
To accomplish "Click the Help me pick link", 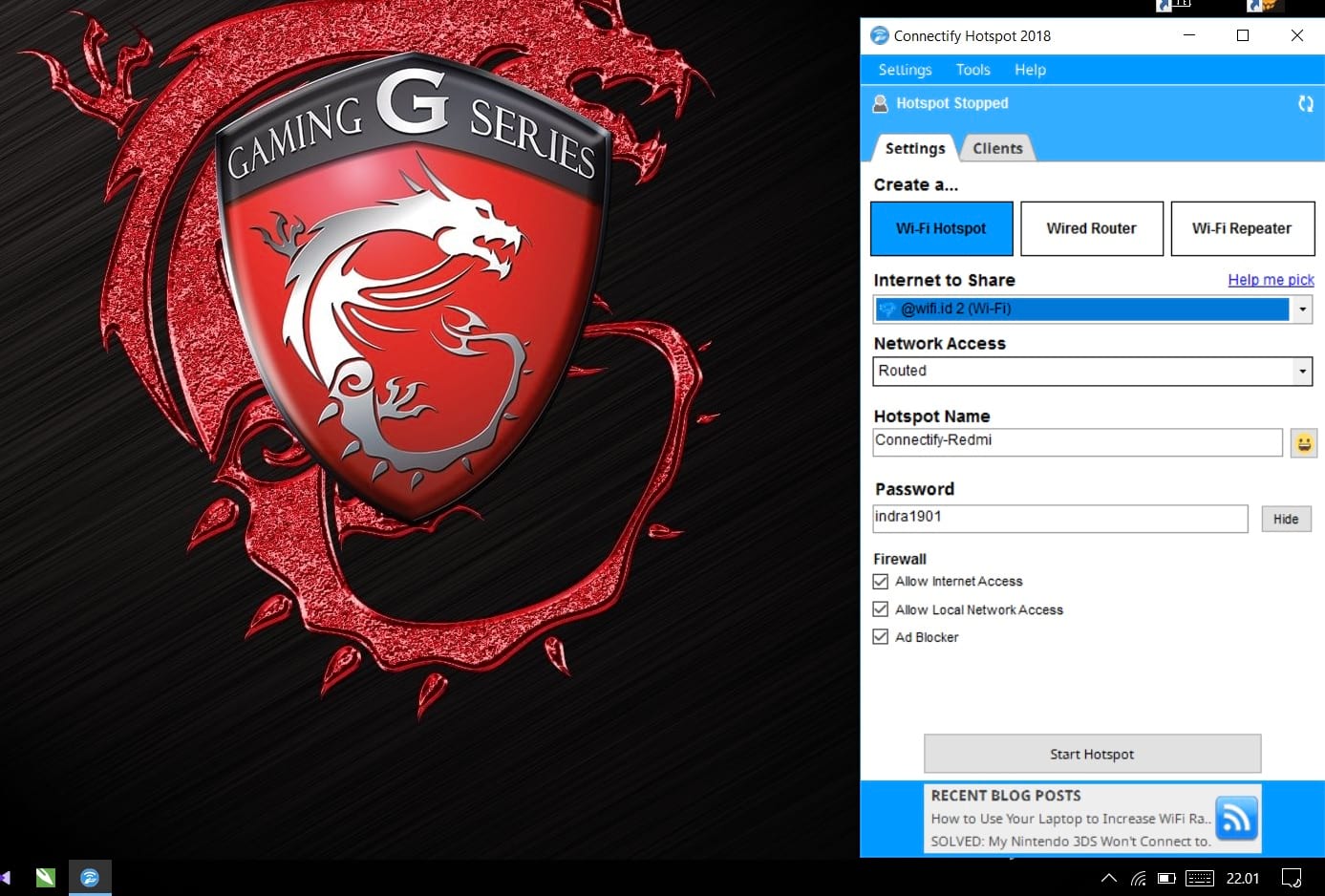I will point(1271,280).
